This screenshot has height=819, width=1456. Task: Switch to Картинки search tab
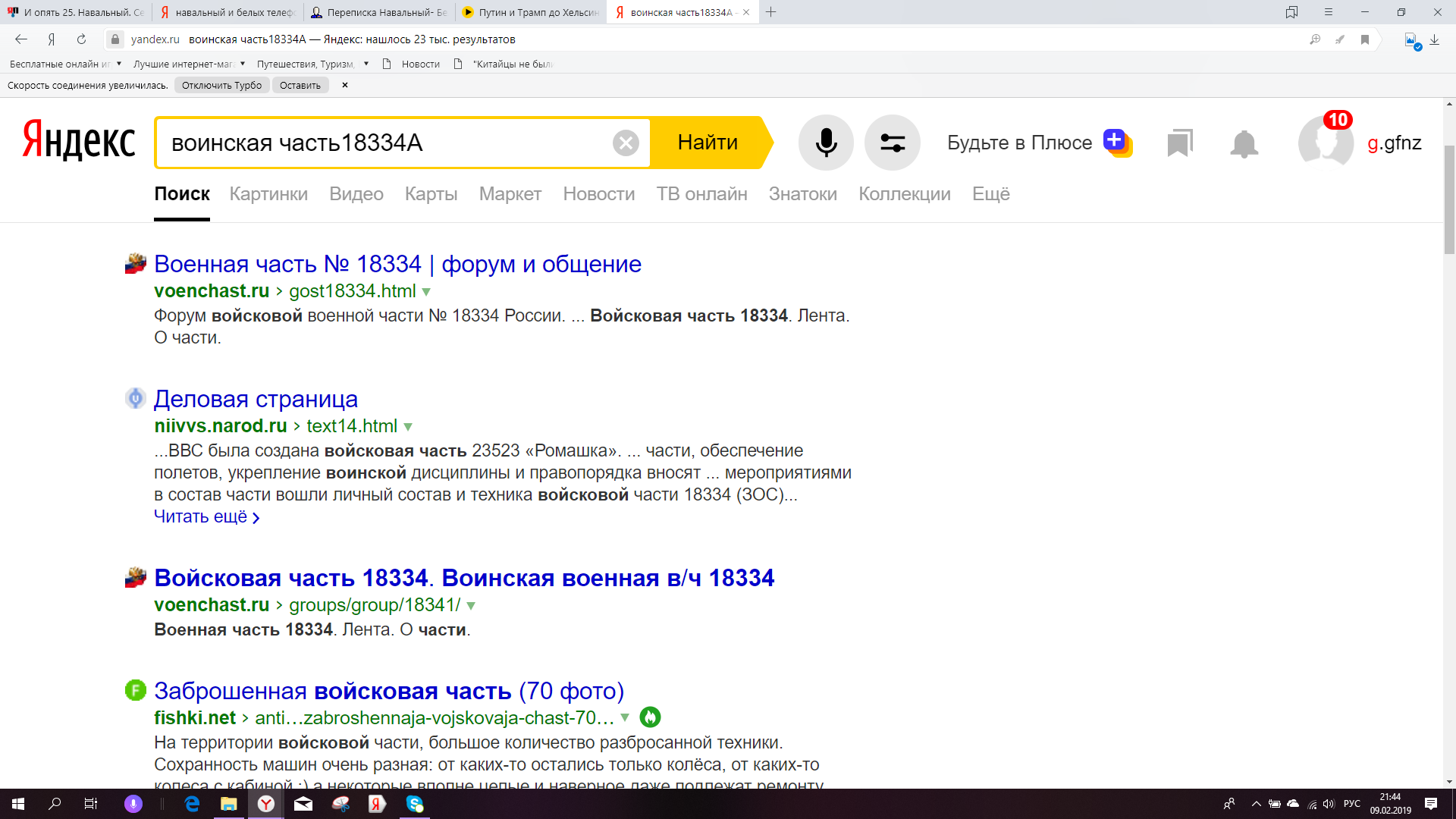click(x=268, y=194)
